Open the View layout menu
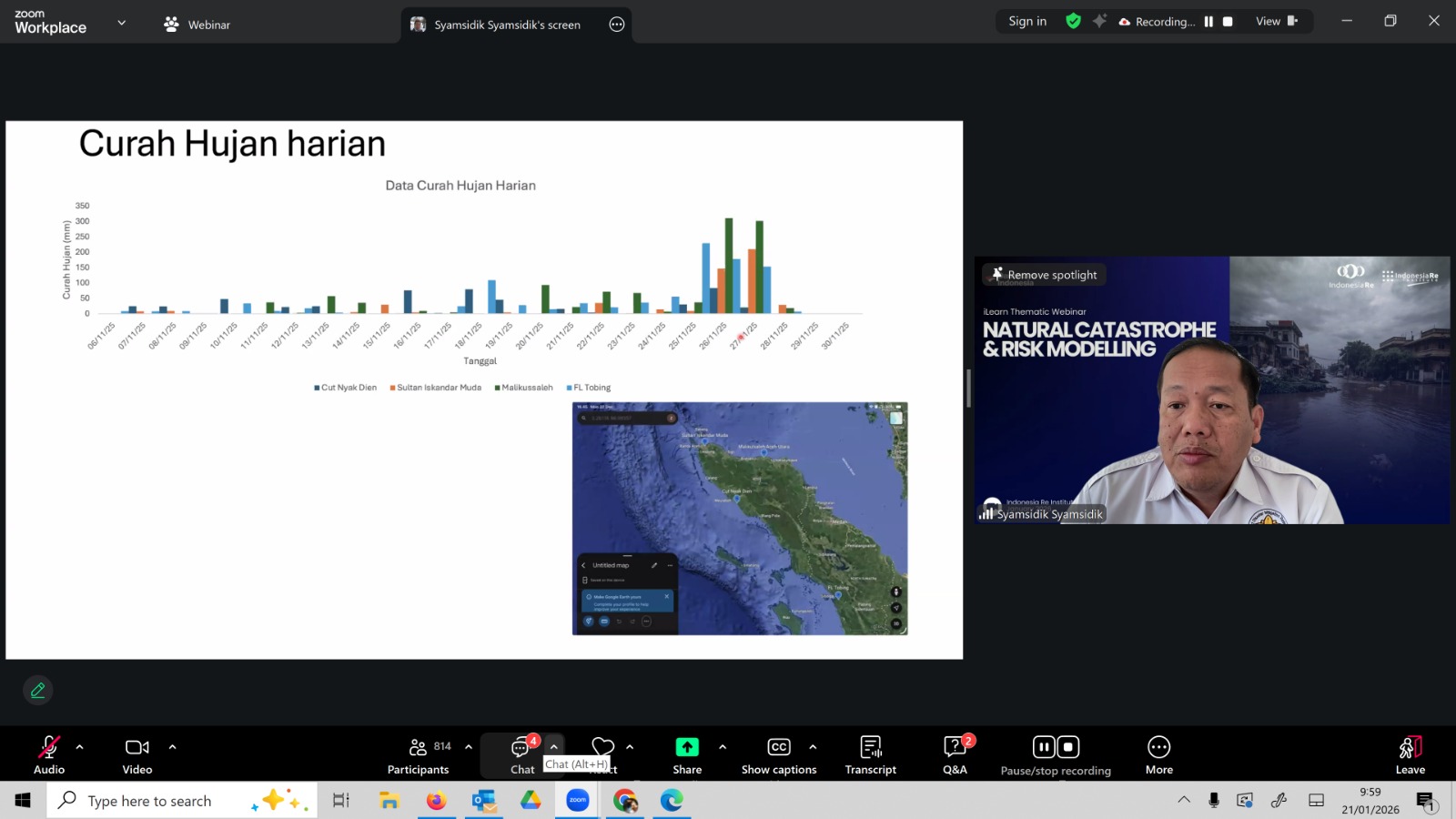The image size is (1456, 819). 1276,22
